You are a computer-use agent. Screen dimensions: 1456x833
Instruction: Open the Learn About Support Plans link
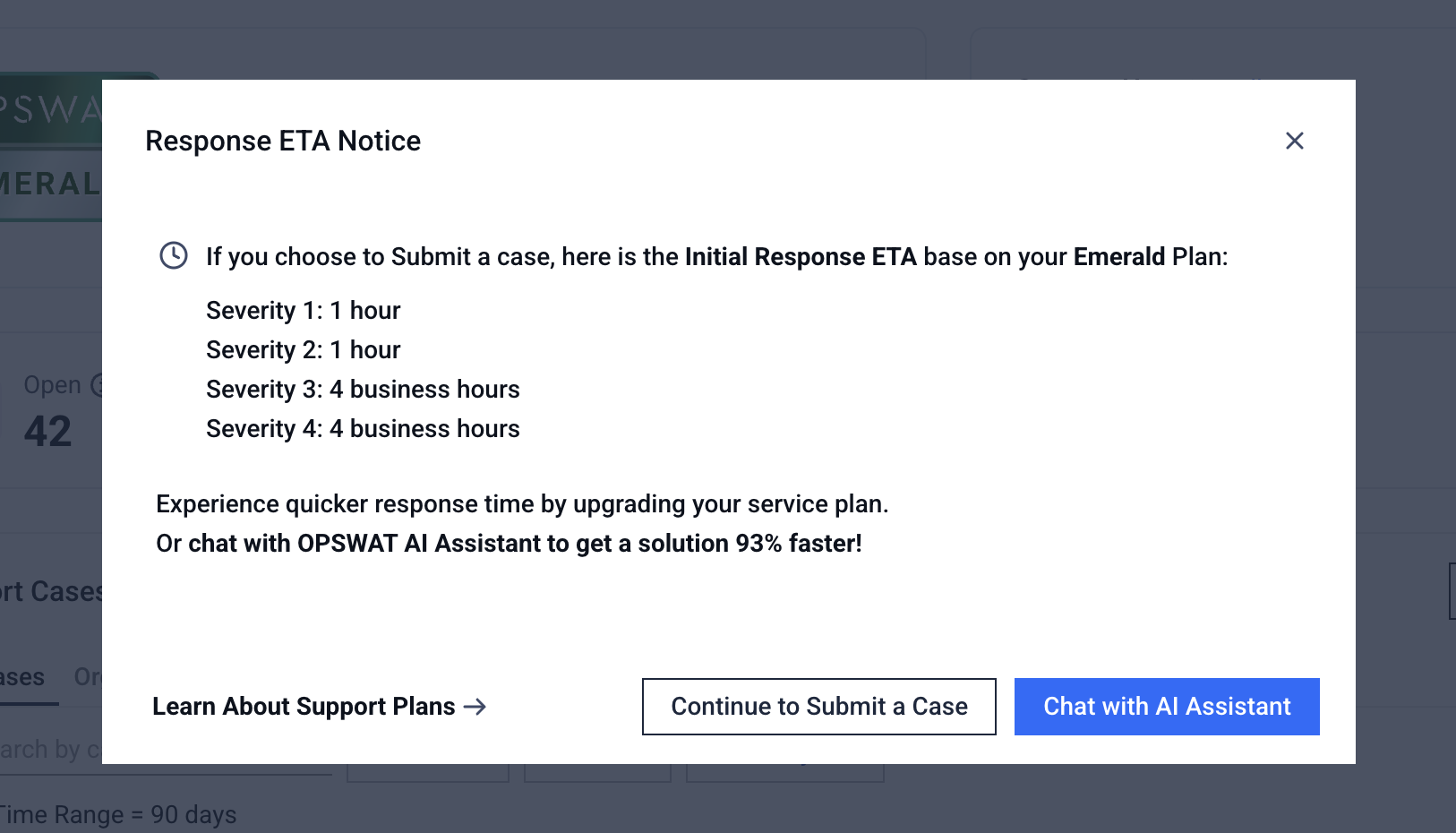tap(304, 707)
